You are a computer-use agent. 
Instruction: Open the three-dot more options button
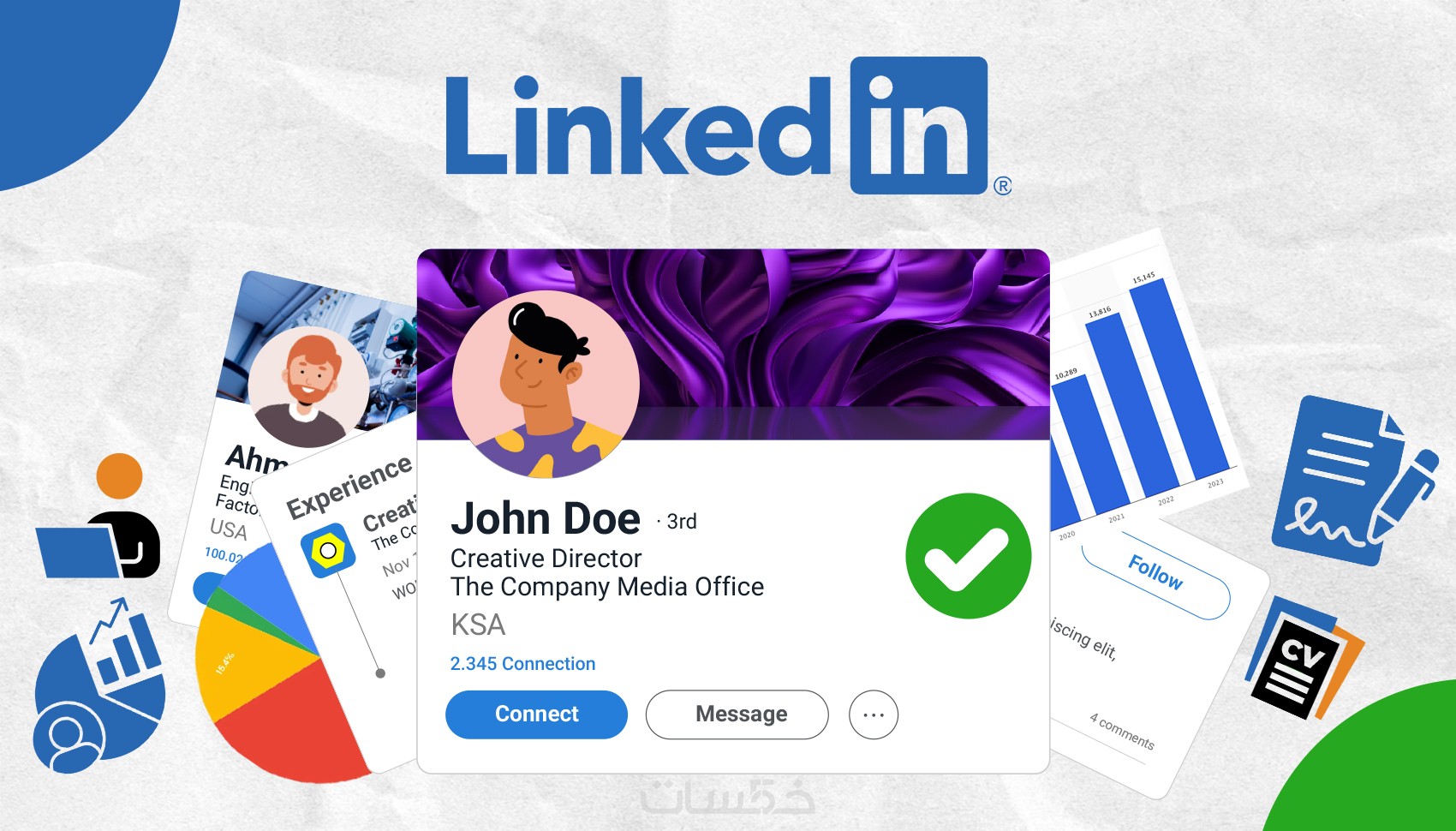point(874,714)
